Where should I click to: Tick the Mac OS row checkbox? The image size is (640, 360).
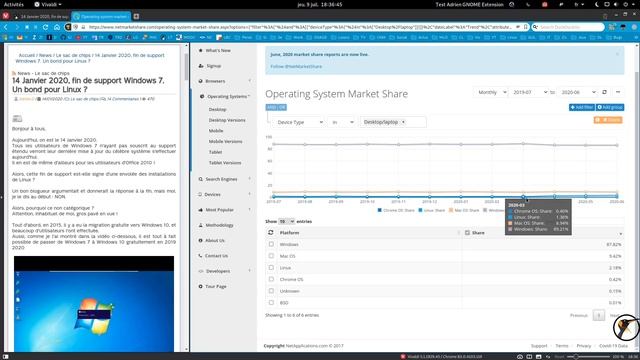[271, 256]
